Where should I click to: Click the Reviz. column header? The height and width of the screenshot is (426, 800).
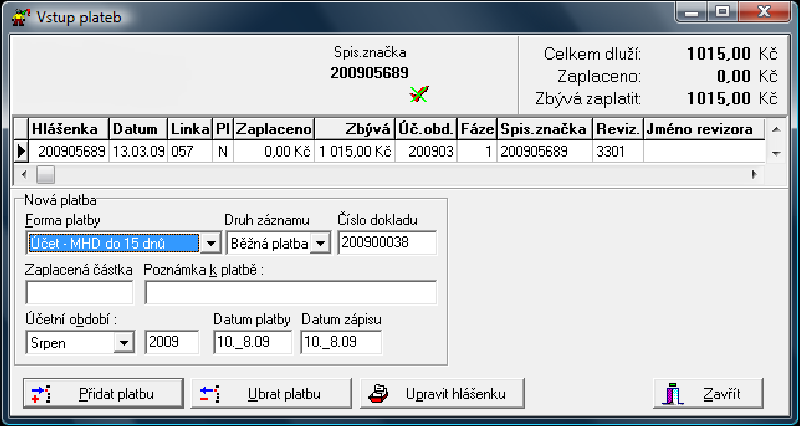[x=617, y=129]
